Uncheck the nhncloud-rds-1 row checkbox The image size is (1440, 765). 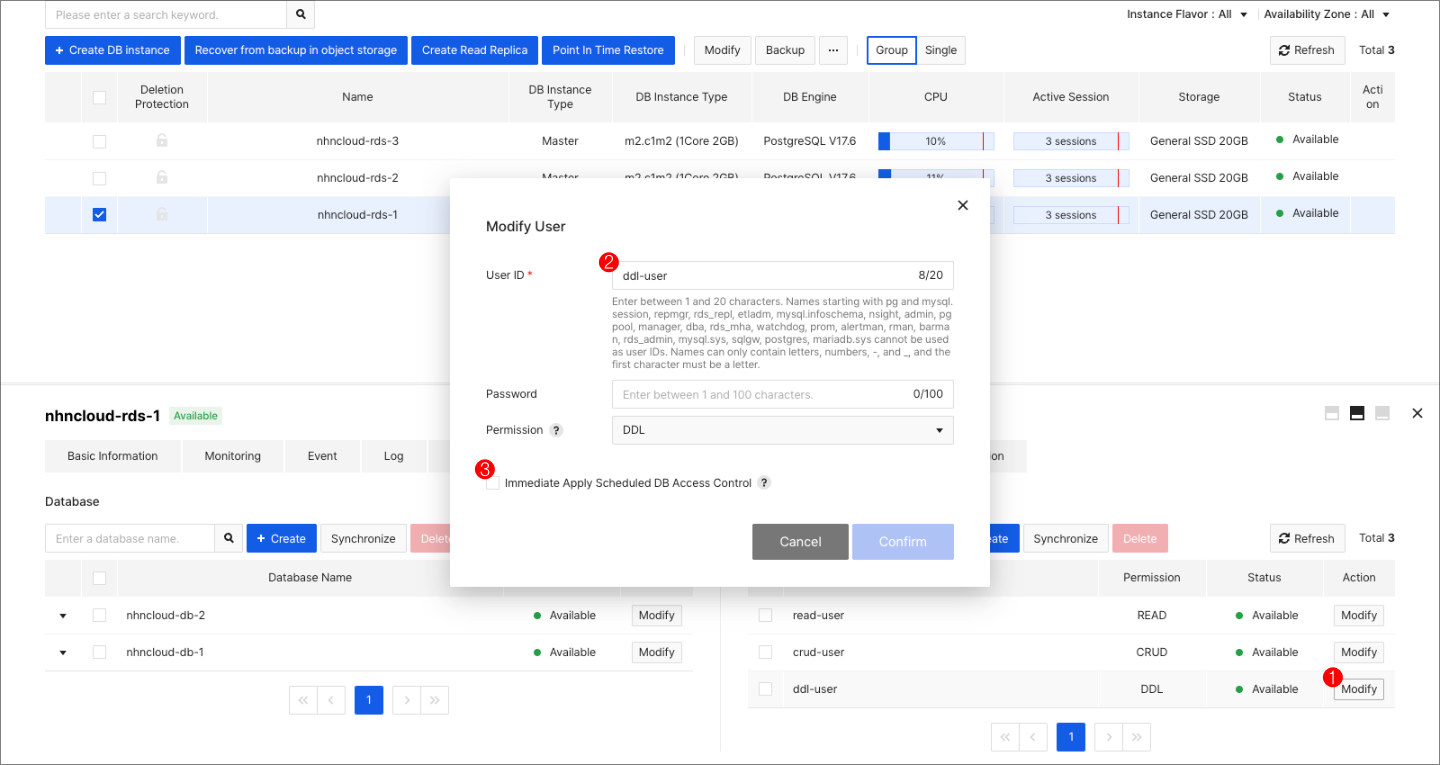pyautogui.click(x=99, y=214)
